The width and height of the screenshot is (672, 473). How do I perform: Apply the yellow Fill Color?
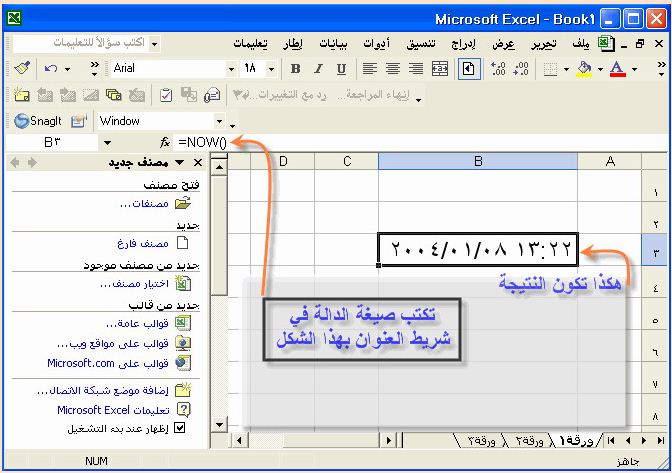(584, 69)
